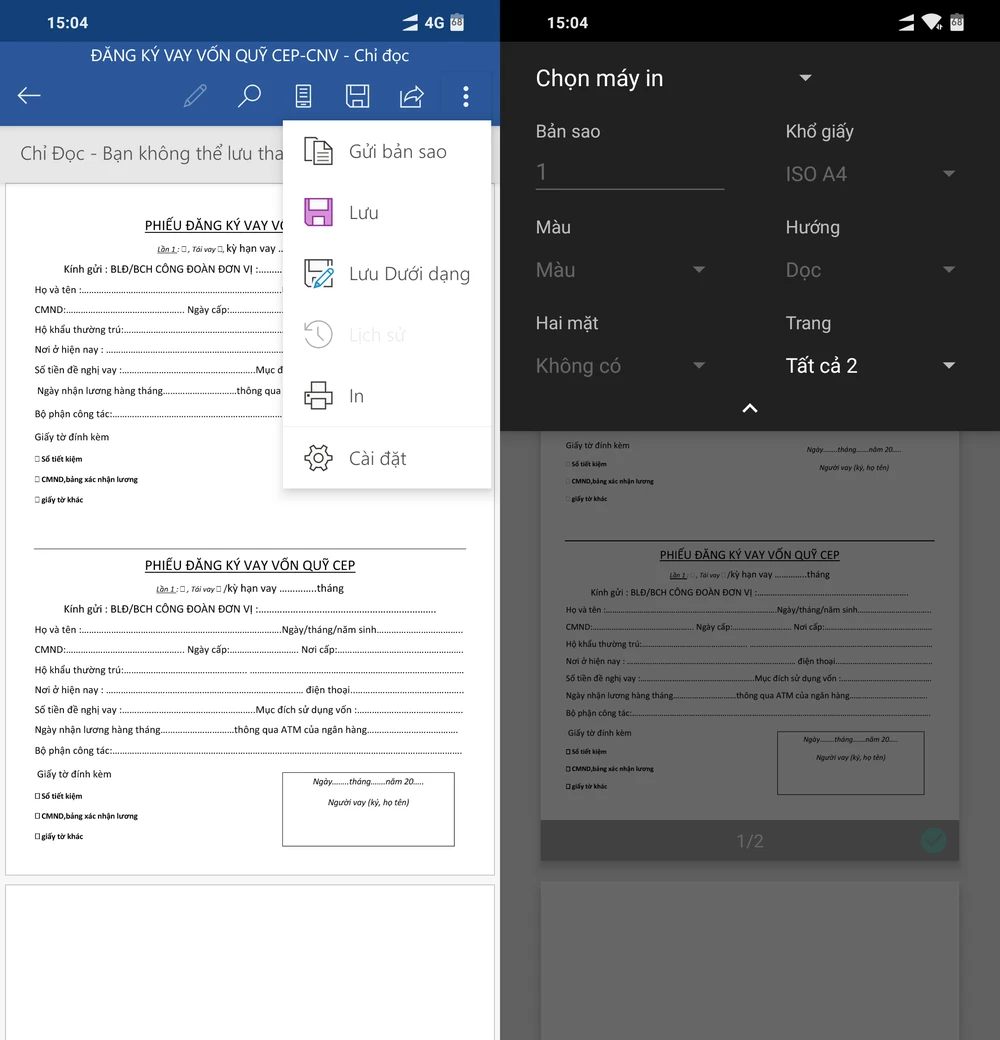Collapse print options with the up chevron
The image size is (1000, 1040).
pyautogui.click(x=750, y=408)
